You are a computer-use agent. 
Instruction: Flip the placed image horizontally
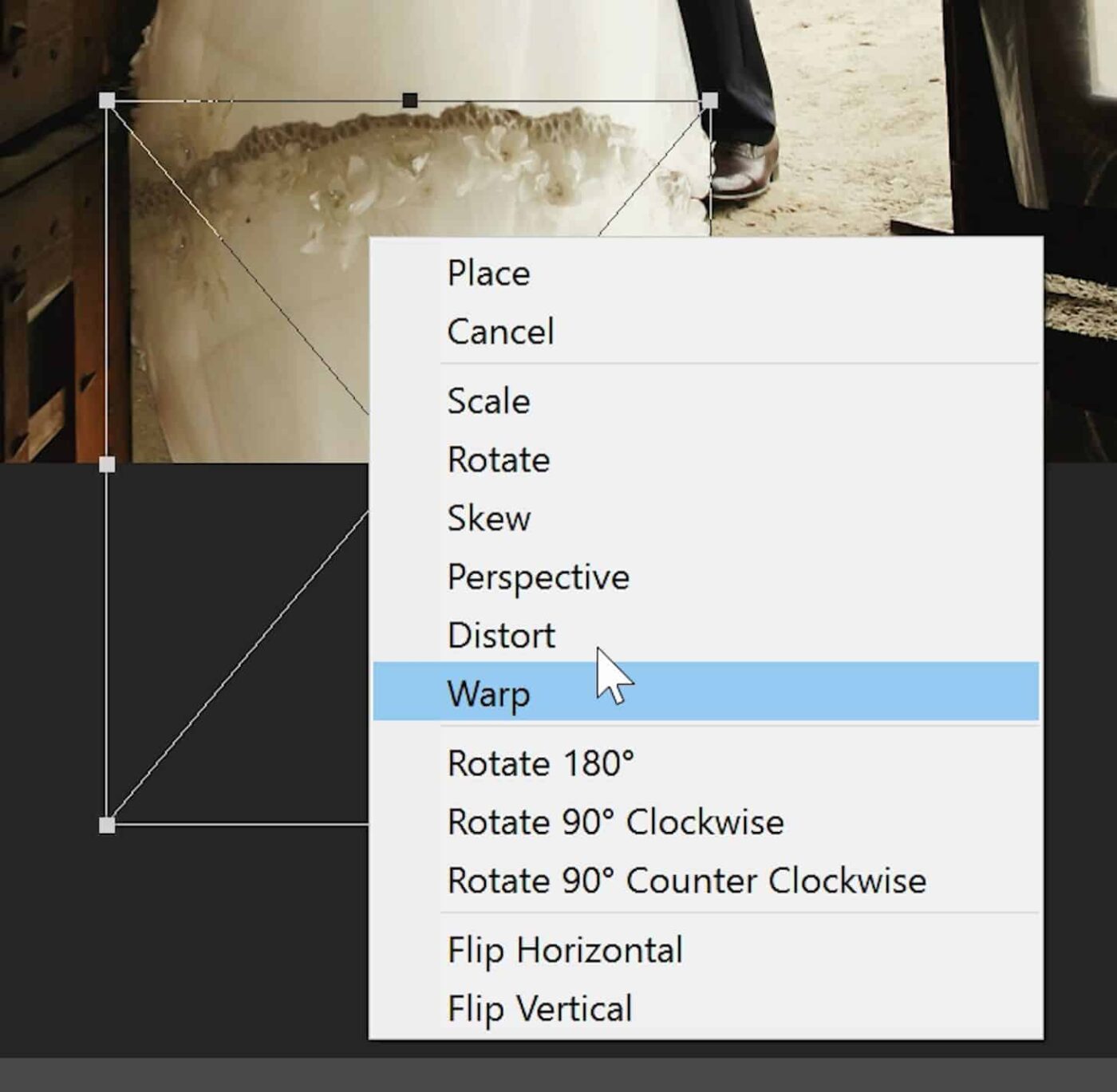(565, 949)
